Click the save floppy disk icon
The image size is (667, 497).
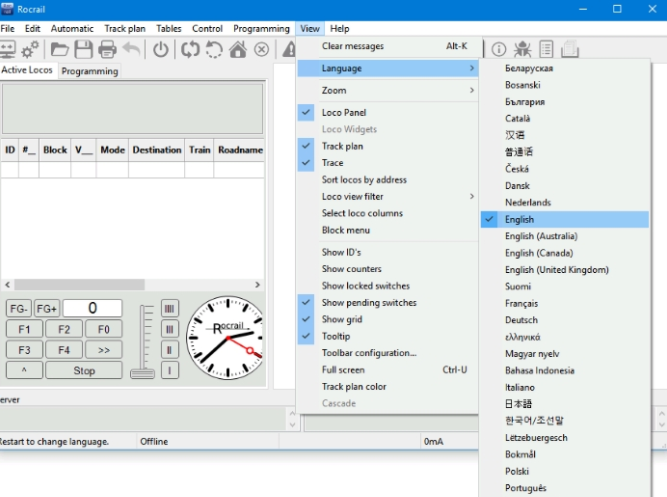(x=84, y=49)
